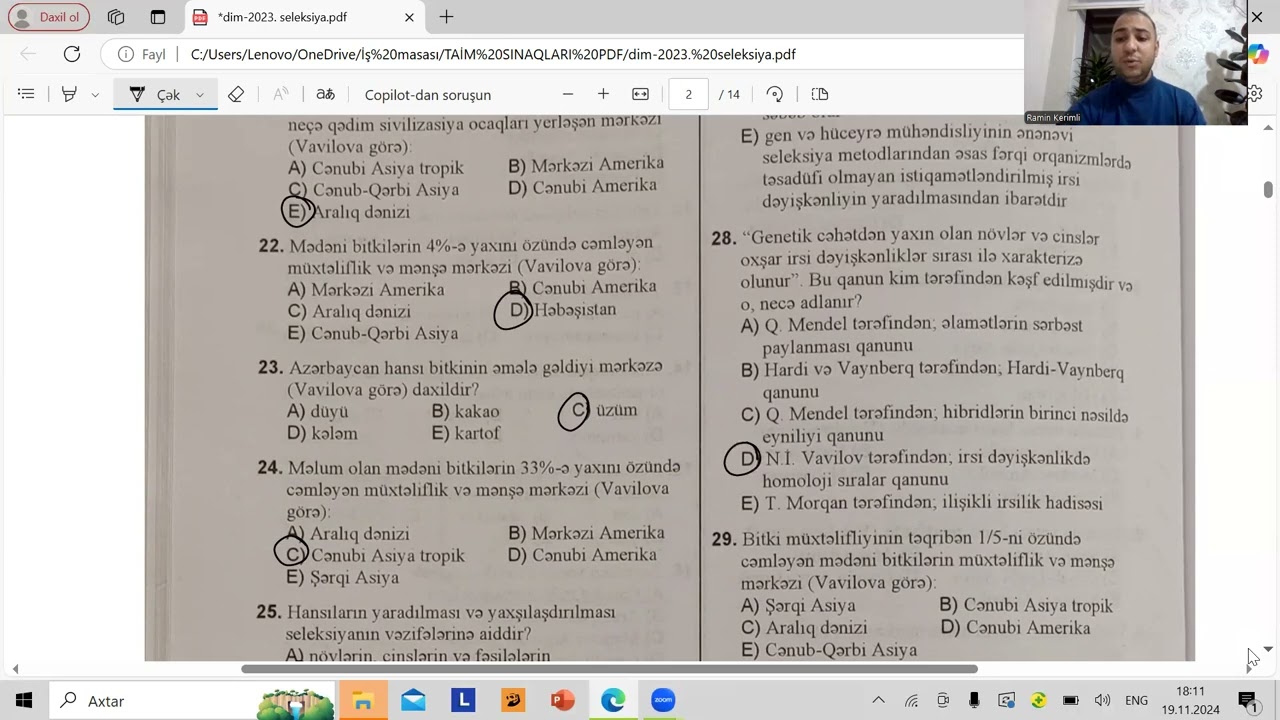The image size is (1280, 720).
Task: Open a new browser tab
Action: 446,17
